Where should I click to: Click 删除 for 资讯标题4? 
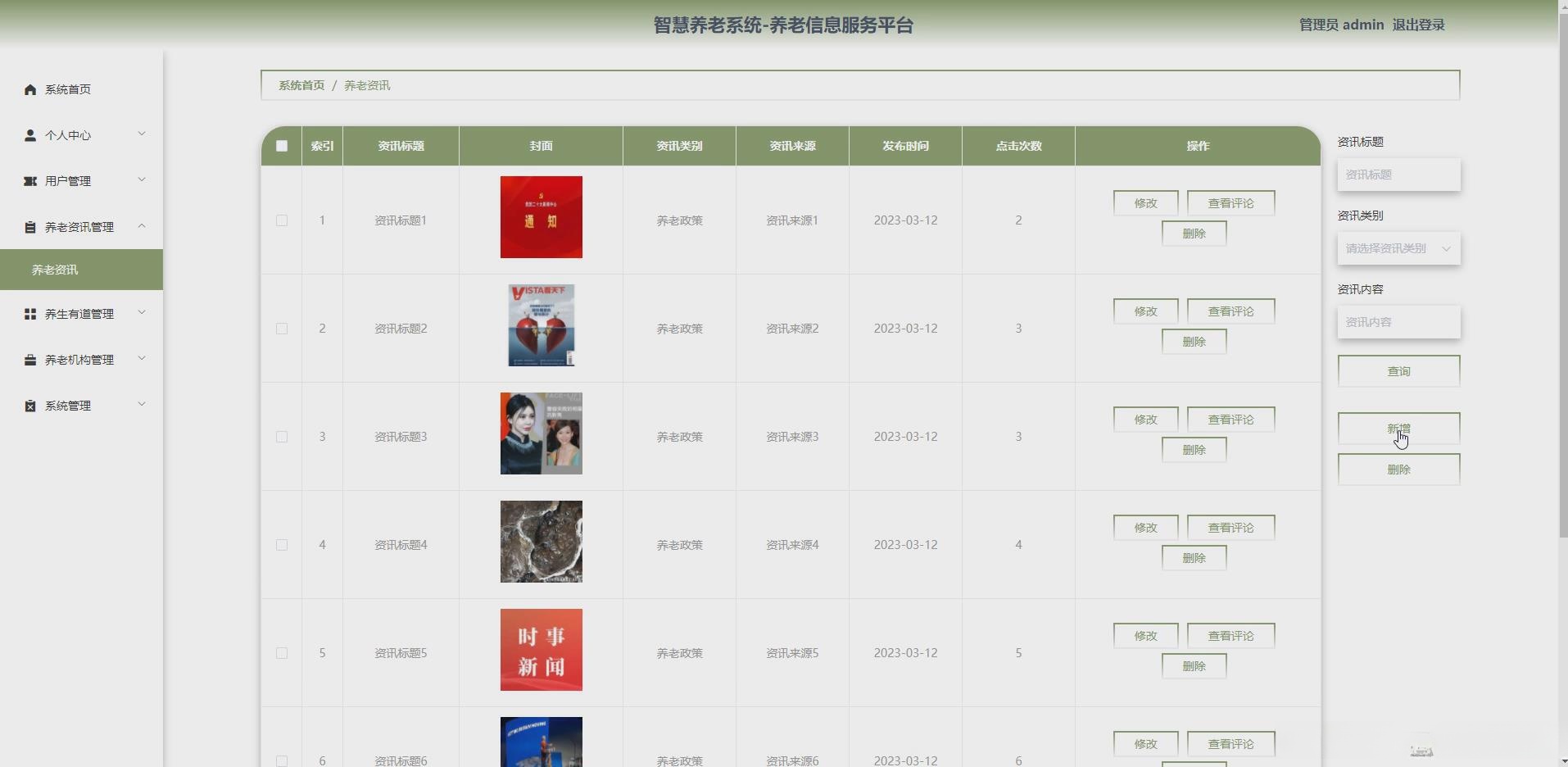(x=1194, y=558)
